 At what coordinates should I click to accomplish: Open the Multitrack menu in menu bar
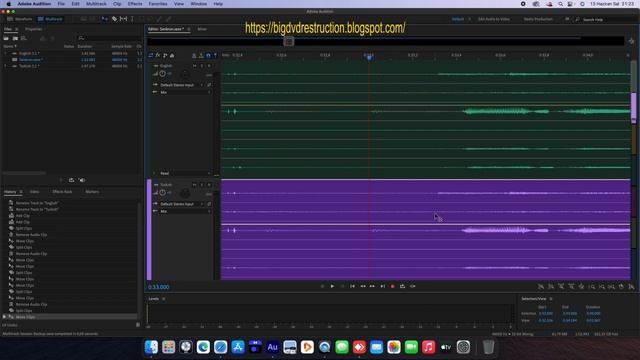click(x=96, y=4)
